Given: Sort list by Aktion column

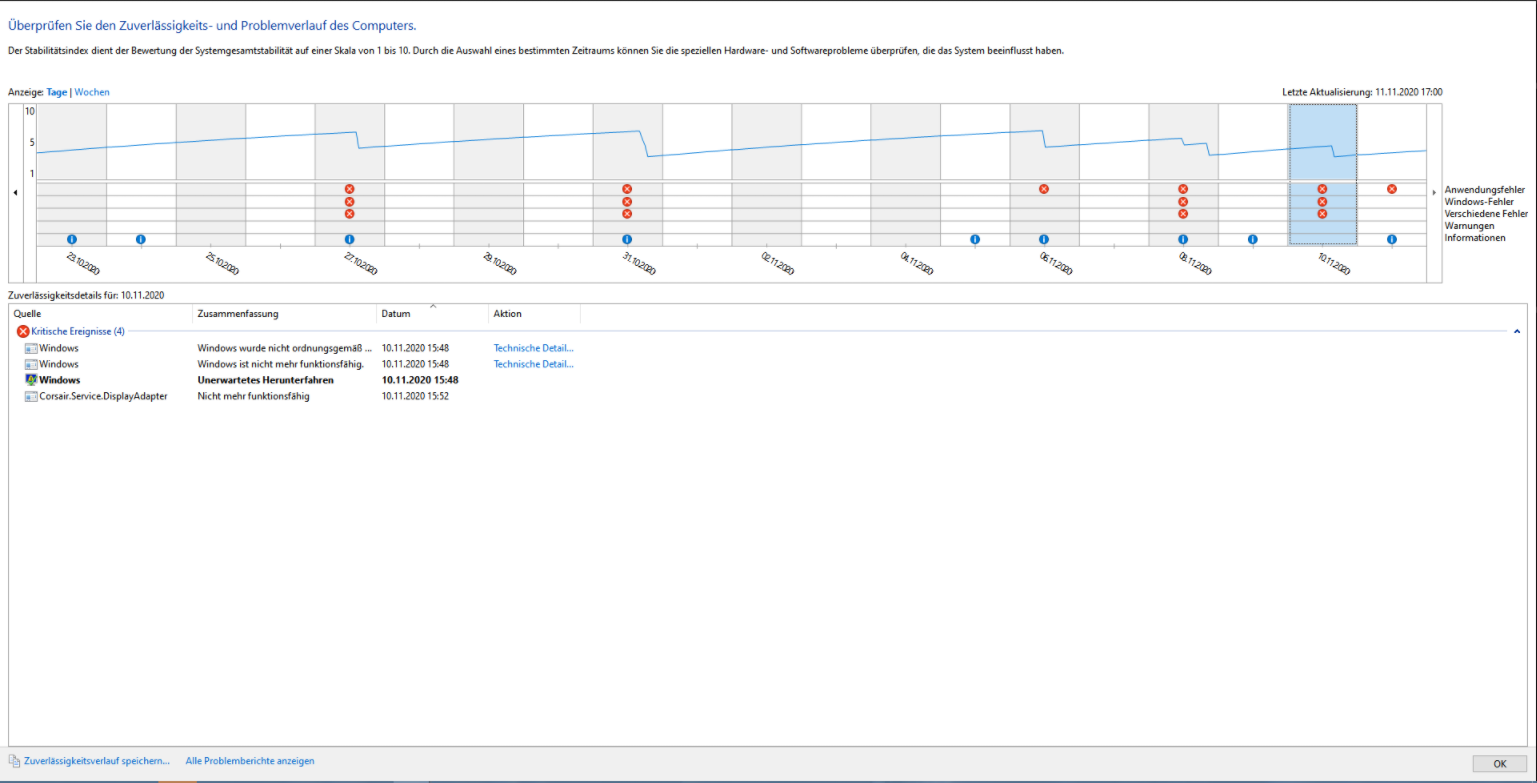Looking at the screenshot, I should (x=535, y=314).
